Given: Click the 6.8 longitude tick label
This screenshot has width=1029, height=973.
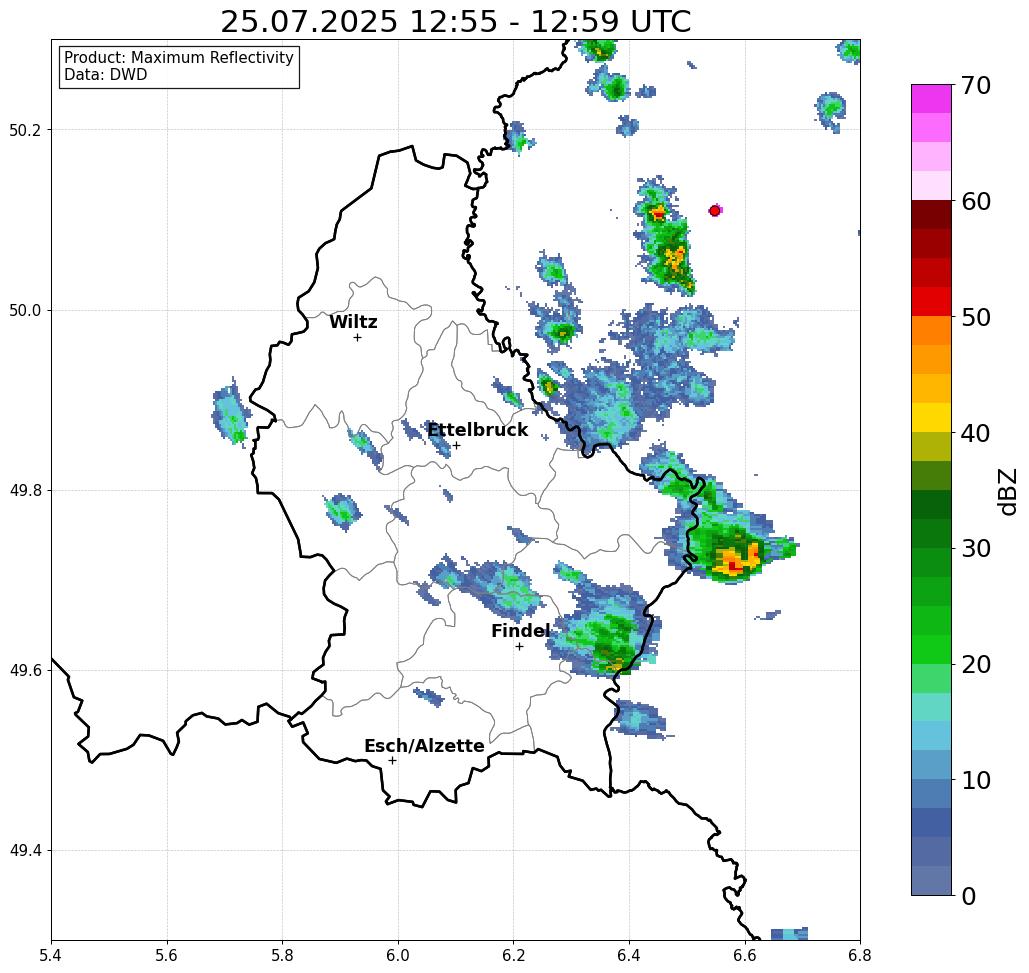Looking at the screenshot, I should pyautogui.click(x=860, y=956).
